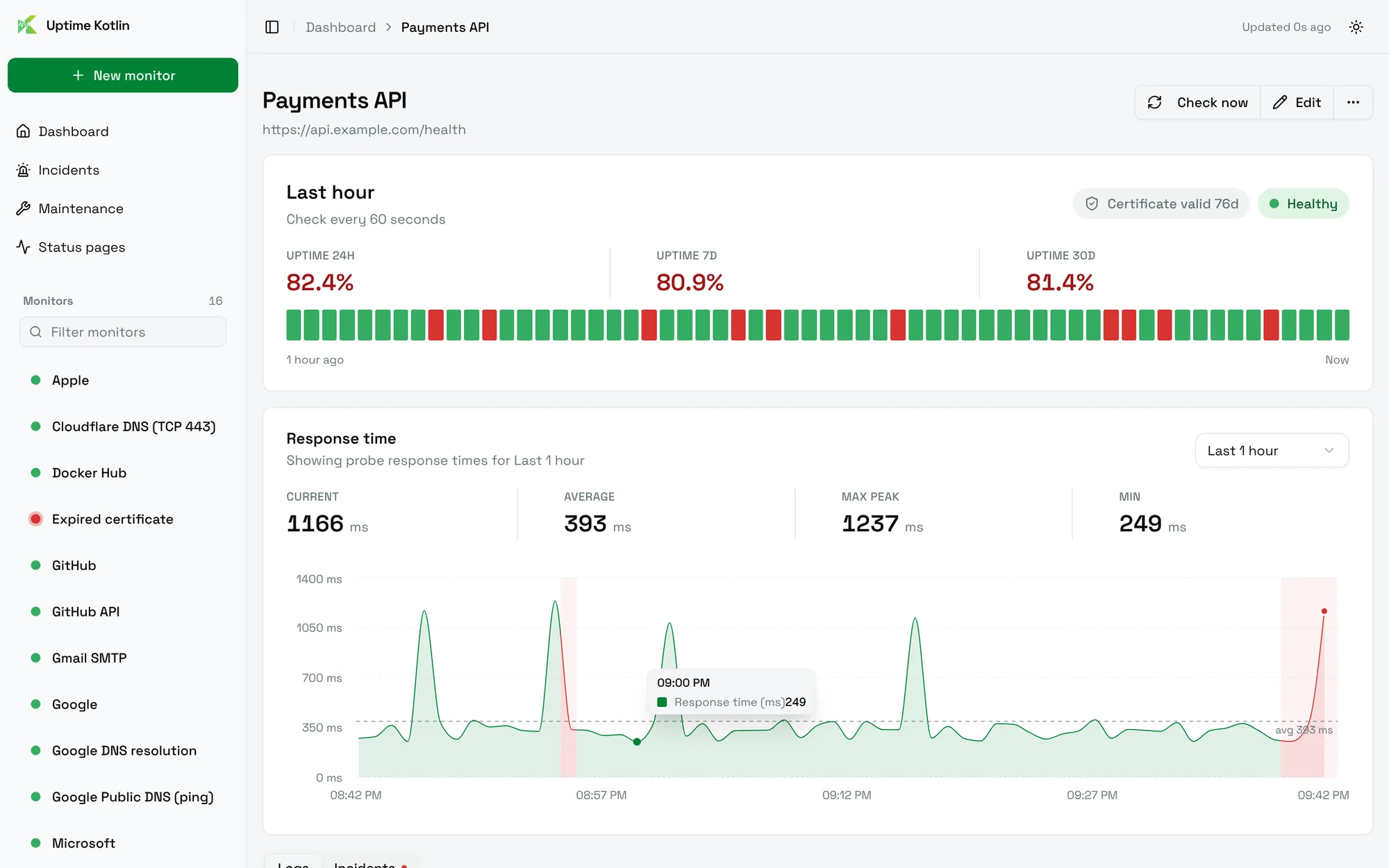
Task: Click the Edit button
Action: click(x=1297, y=102)
